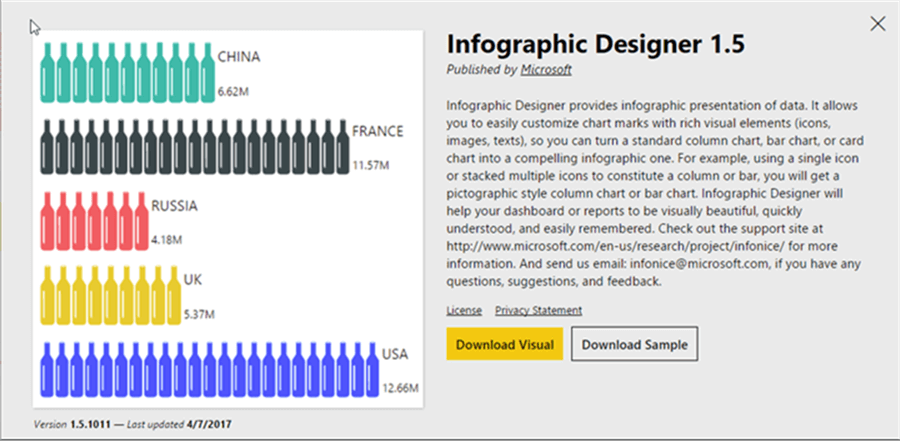
Task: Open the License link
Action: tap(464, 310)
